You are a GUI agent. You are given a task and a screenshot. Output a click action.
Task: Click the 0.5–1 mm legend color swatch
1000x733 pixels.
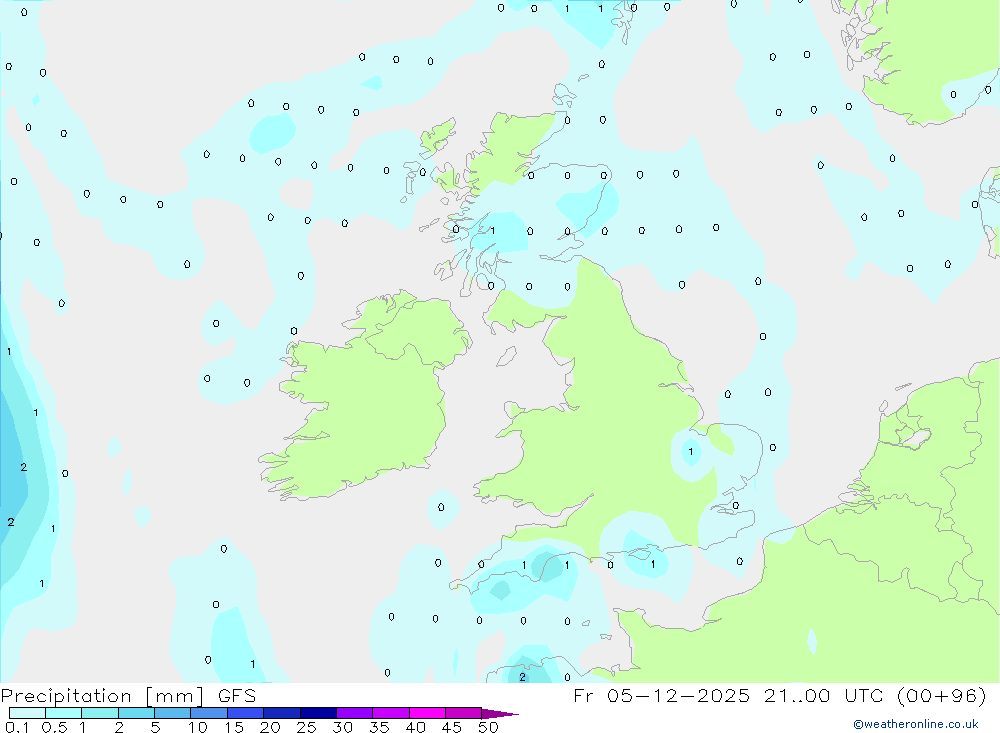pos(64,713)
